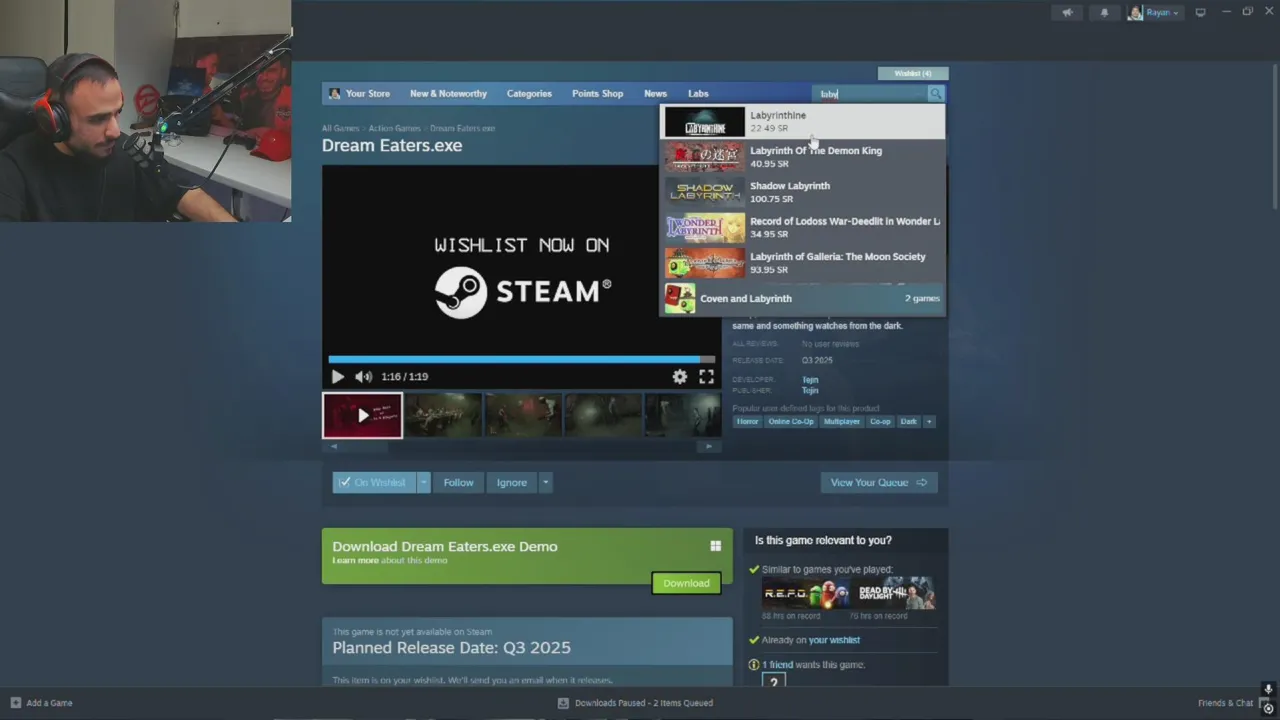
Task: Select the Dark tag
Action: 908,422
